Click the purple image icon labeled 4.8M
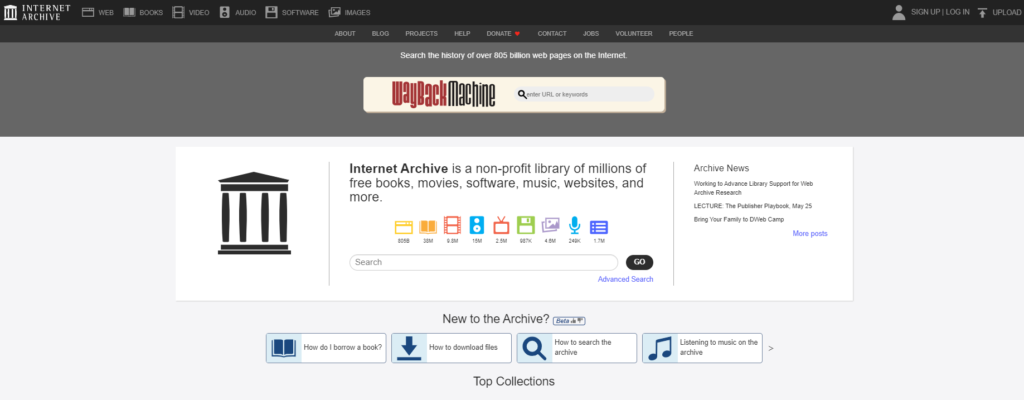1024x400 pixels. [551, 226]
